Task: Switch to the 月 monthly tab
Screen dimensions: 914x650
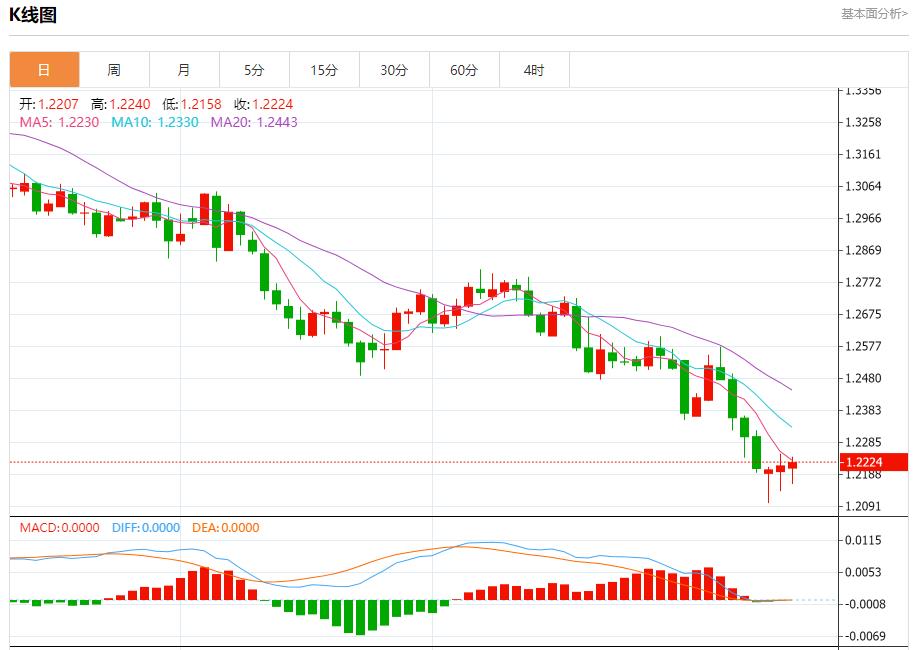Action: point(184,70)
